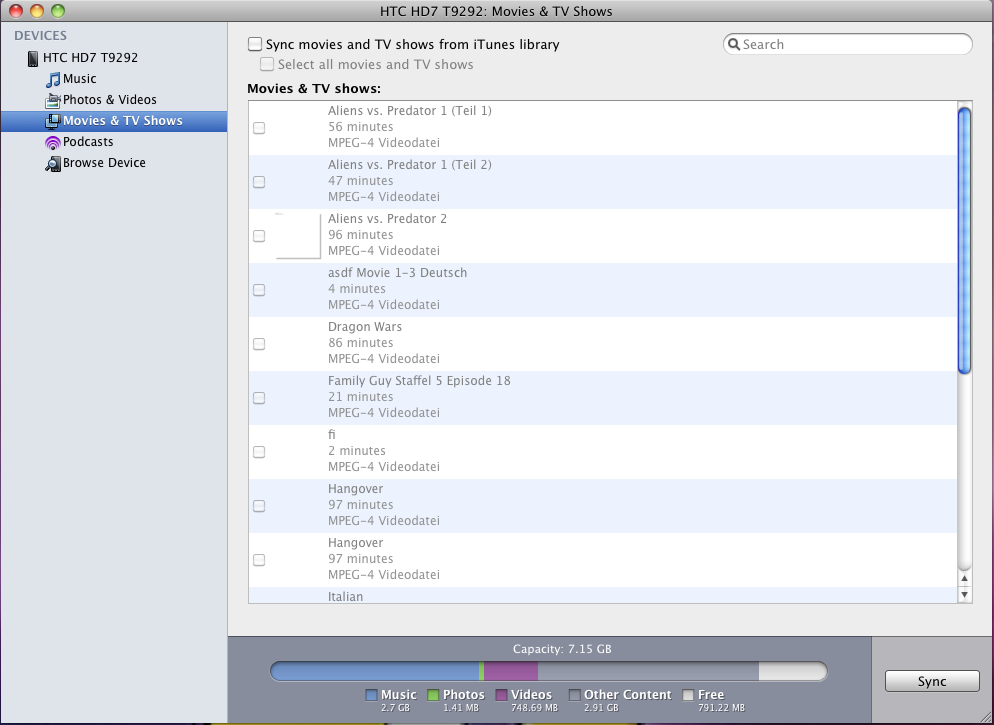Click the purple Videos segment of capacity bar
Screen dimensions: 994x725
coord(511,671)
